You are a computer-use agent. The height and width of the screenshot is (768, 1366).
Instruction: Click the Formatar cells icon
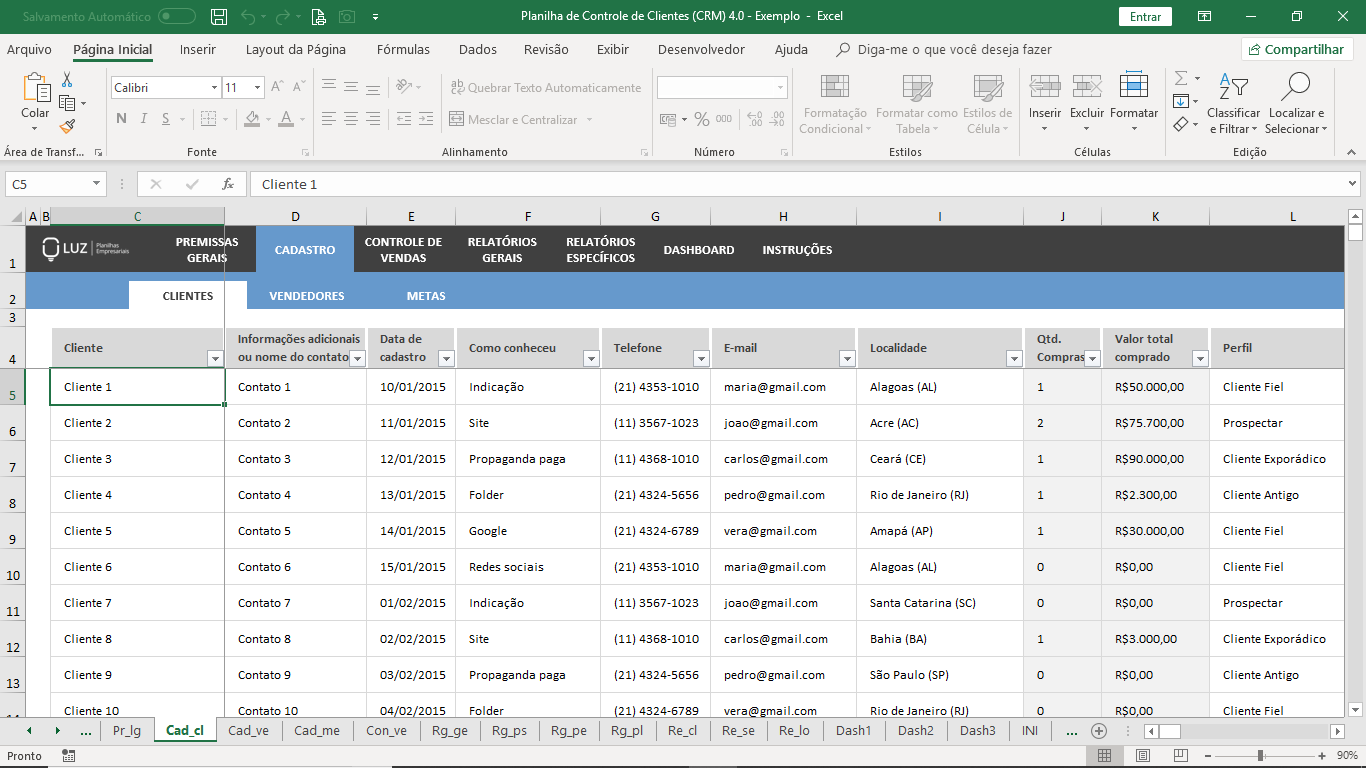1134,86
